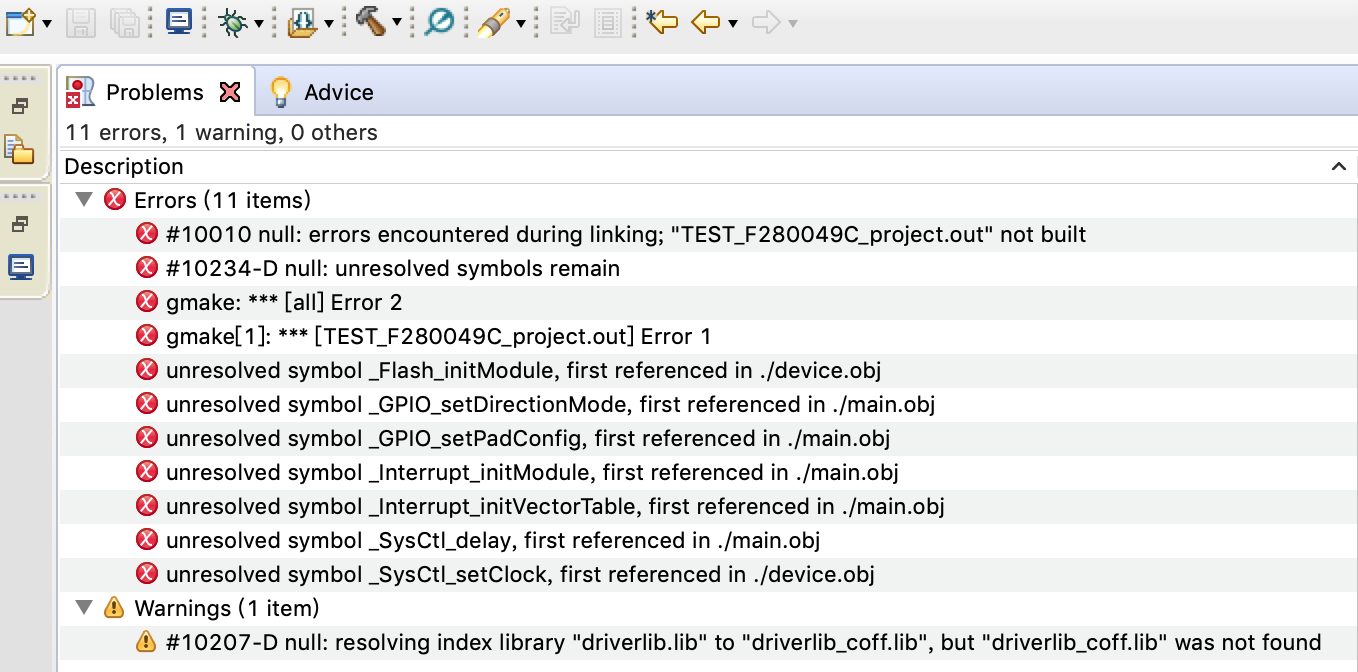Restore the upper left minimized panel
Viewport: 1358px width, 672px height.
click(x=19, y=106)
